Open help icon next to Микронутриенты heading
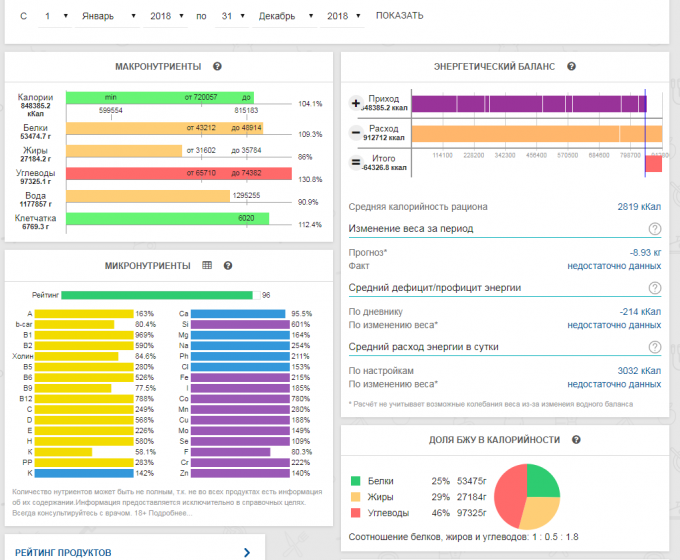The height and width of the screenshot is (560, 680). coord(228,266)
